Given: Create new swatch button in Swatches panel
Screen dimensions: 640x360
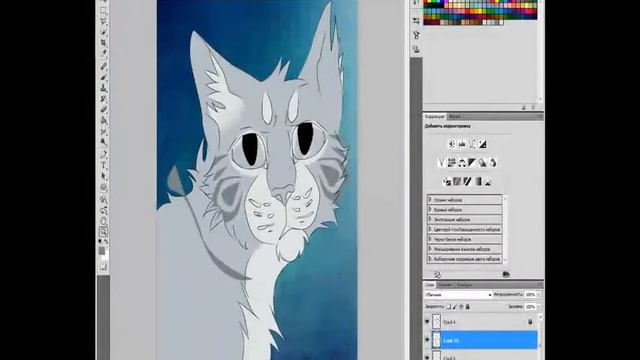Looking at the screenshot, I should tap(524, 107).
